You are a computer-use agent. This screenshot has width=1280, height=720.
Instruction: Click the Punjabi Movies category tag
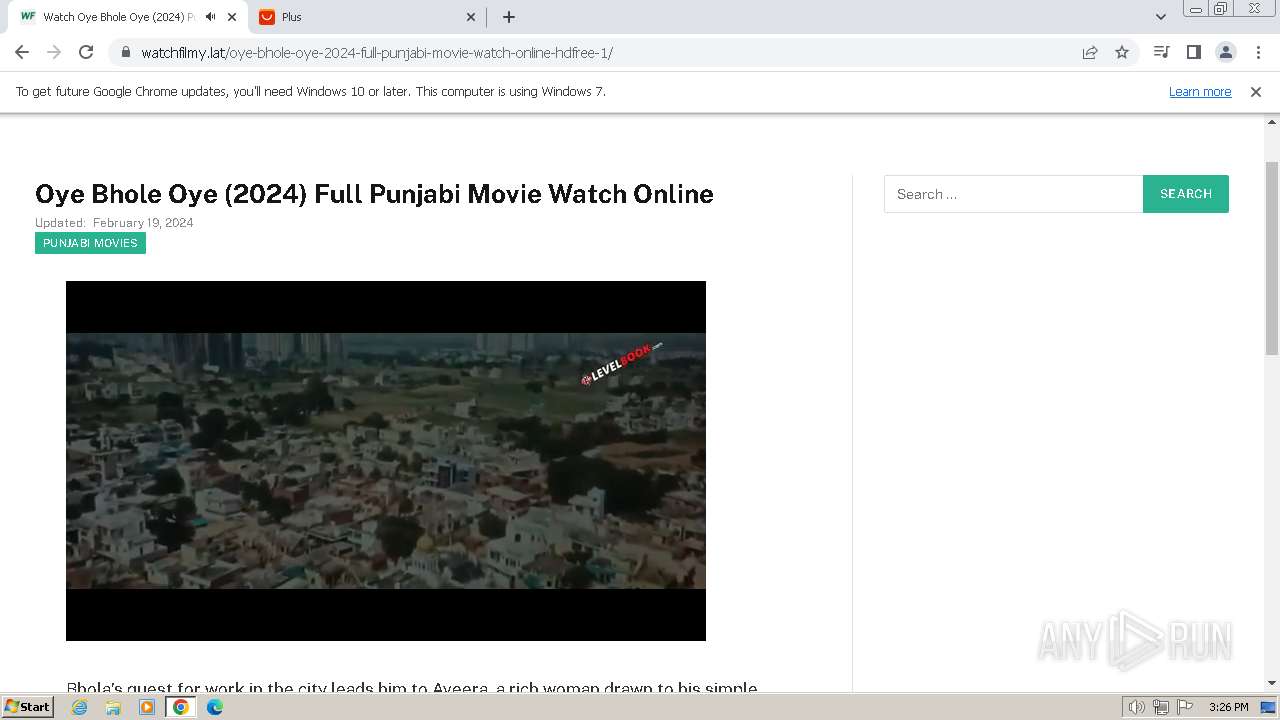tap(90, 243)
